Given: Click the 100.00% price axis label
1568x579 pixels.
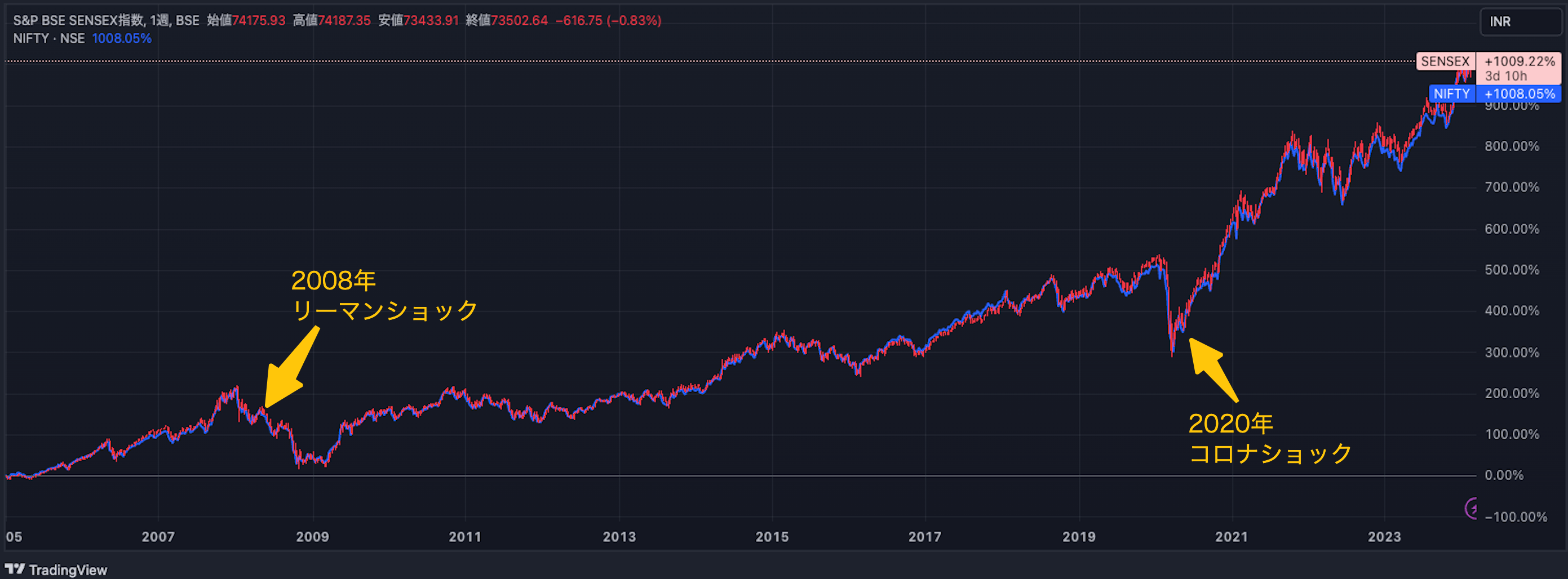Looking at the screenshot, I should pyautogui.click(x=1512, y=434).
